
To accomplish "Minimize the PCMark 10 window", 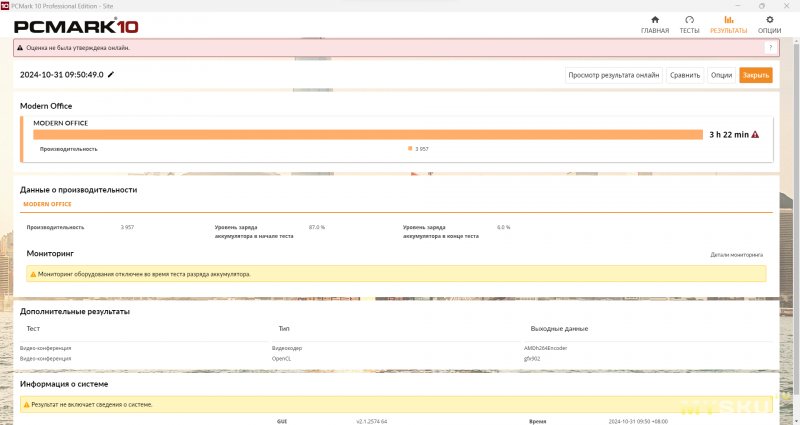I will (x=738, y=6).
